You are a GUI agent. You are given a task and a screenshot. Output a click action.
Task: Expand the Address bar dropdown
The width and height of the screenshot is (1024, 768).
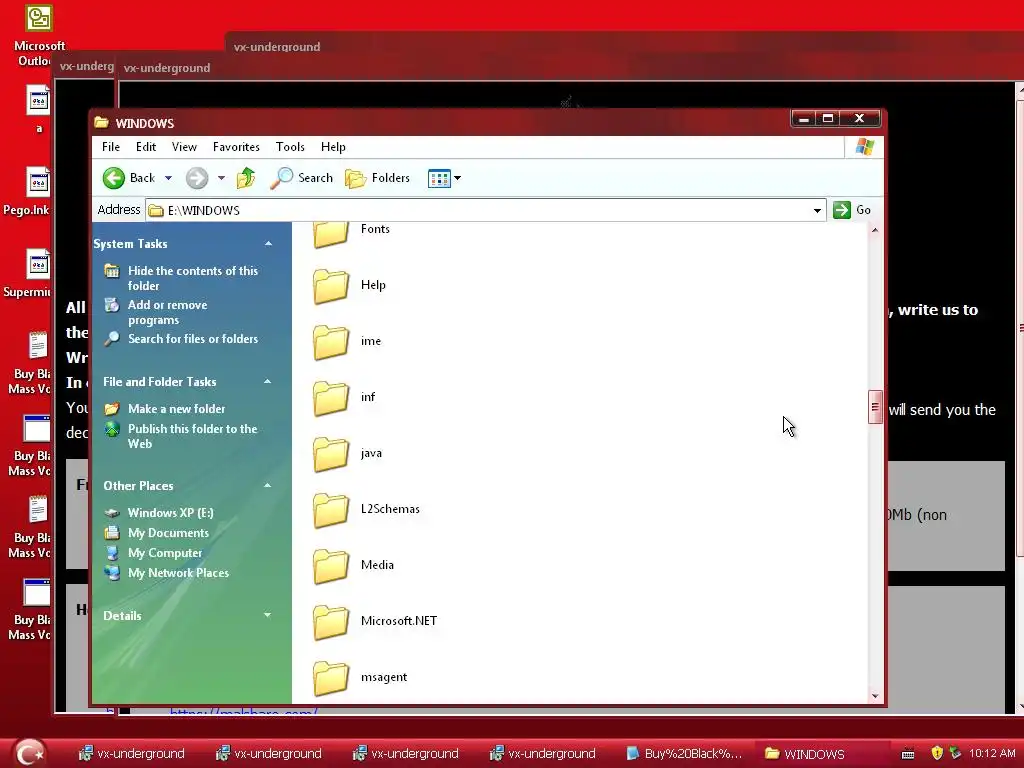pos(817,210)
